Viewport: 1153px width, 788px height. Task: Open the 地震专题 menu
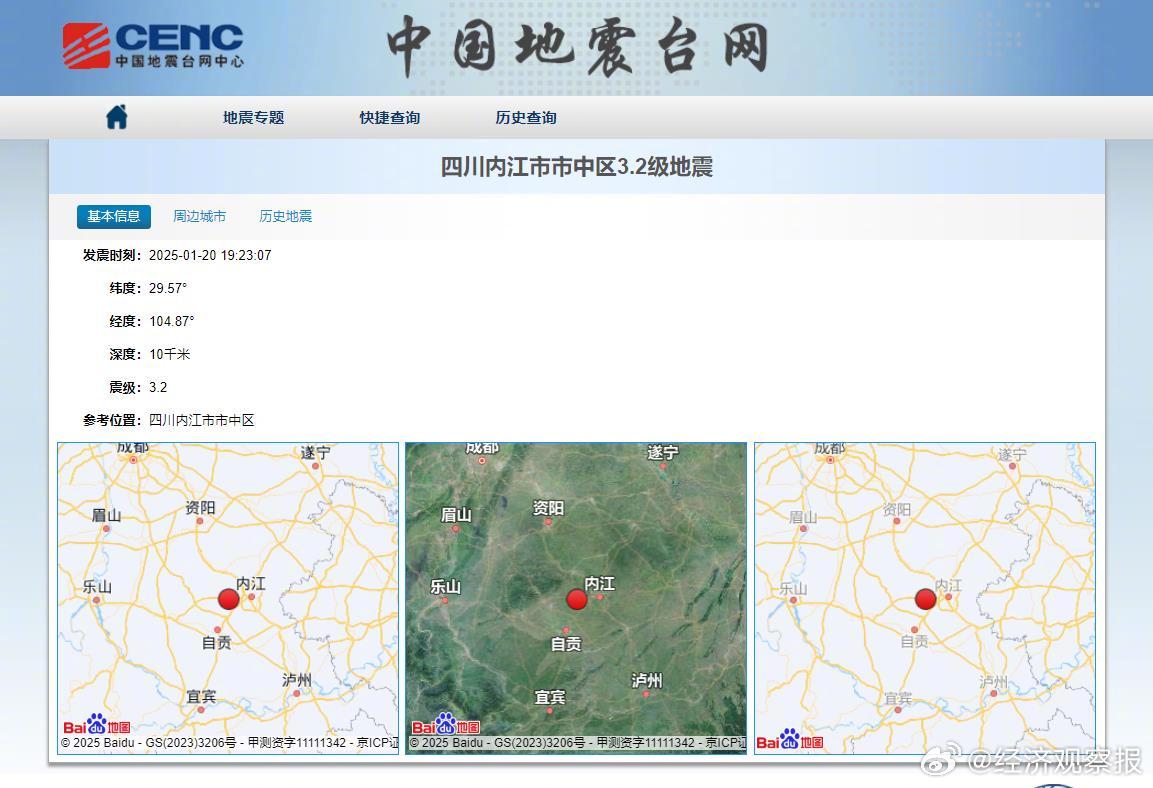click(252, 117)
